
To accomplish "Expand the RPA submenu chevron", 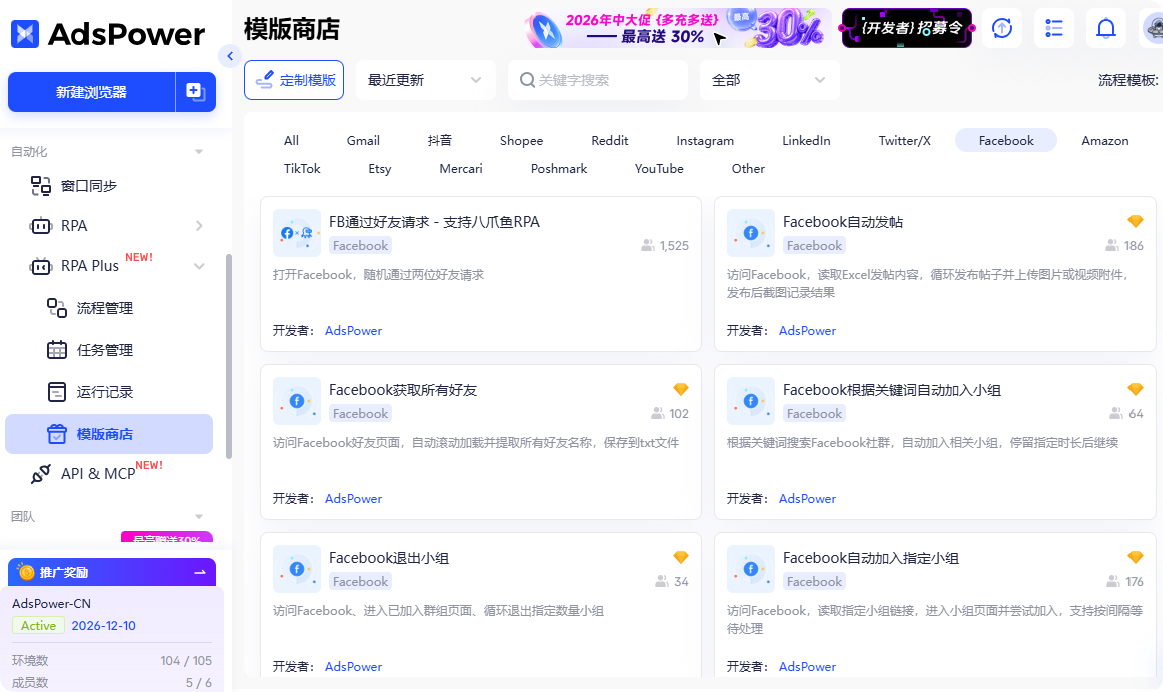I will [x=199, y=225].
